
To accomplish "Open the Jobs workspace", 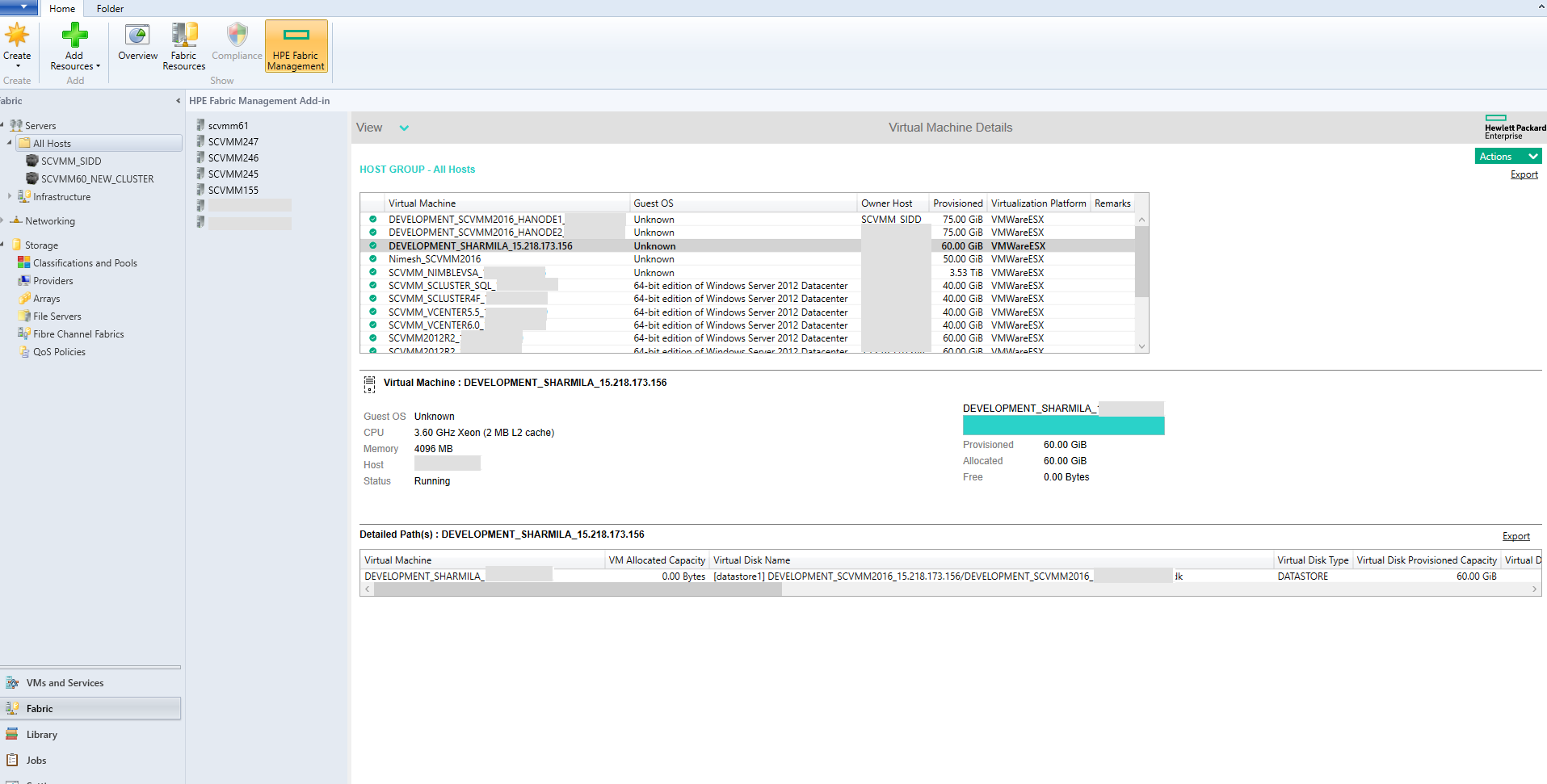I will coord(35,760).
